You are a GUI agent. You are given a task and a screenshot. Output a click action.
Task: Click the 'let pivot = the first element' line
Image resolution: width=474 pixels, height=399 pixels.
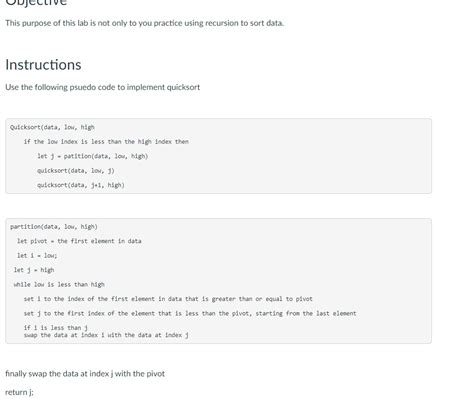79,241
